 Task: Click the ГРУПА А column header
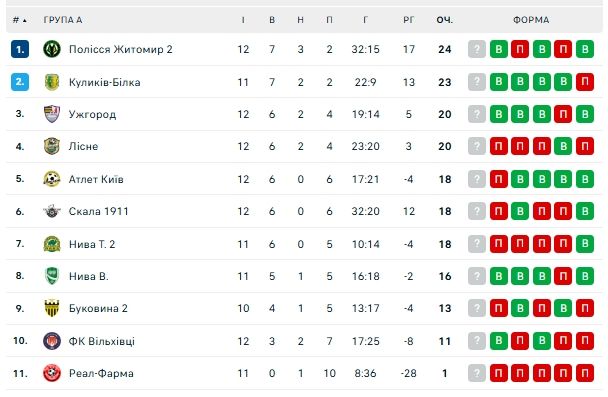point(63,20)
